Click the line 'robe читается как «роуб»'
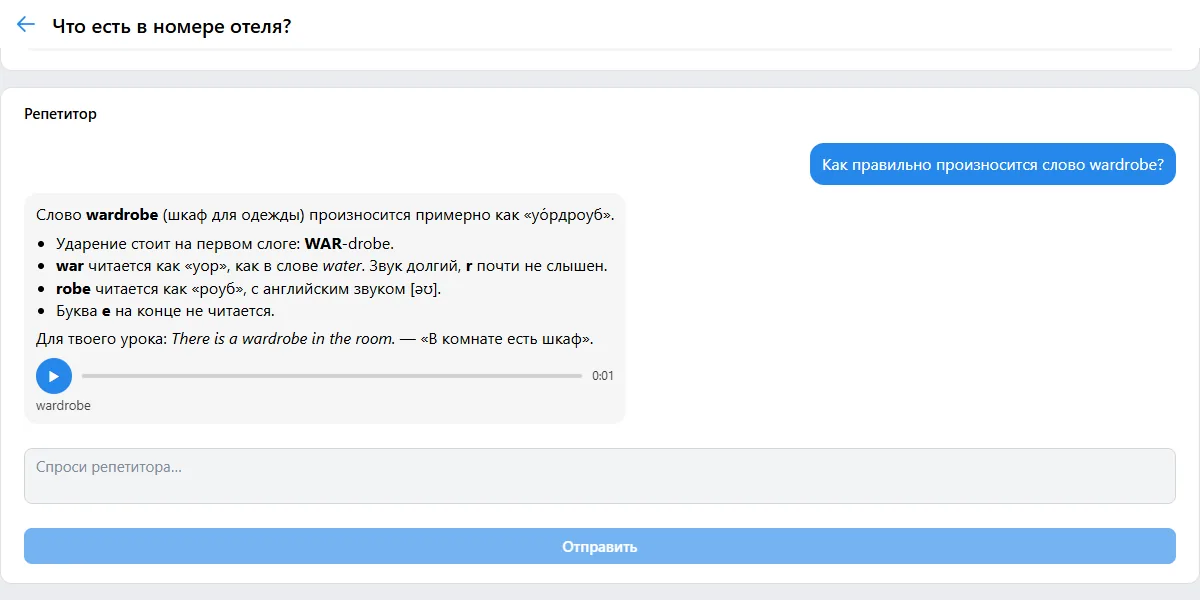Viewport: 1200px width, 600px height. [248, 289]
